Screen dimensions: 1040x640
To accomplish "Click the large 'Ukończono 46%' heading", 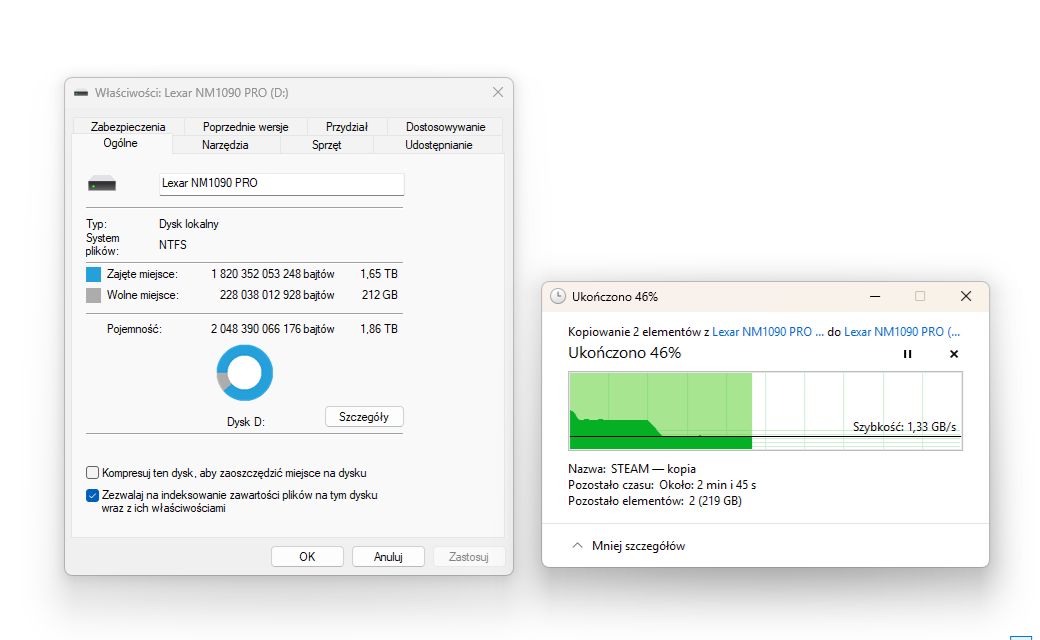I will pyautogui.click(x=624, y=353).
